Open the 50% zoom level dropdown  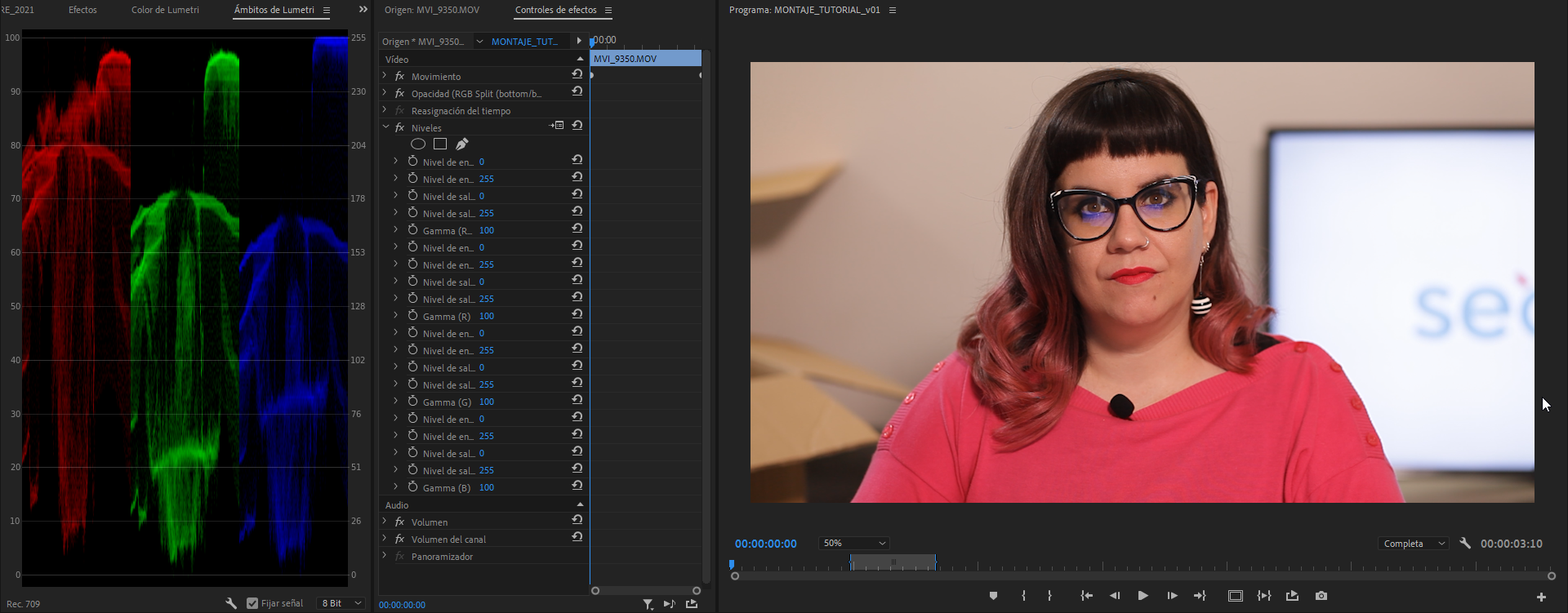[x=854, y=543]
